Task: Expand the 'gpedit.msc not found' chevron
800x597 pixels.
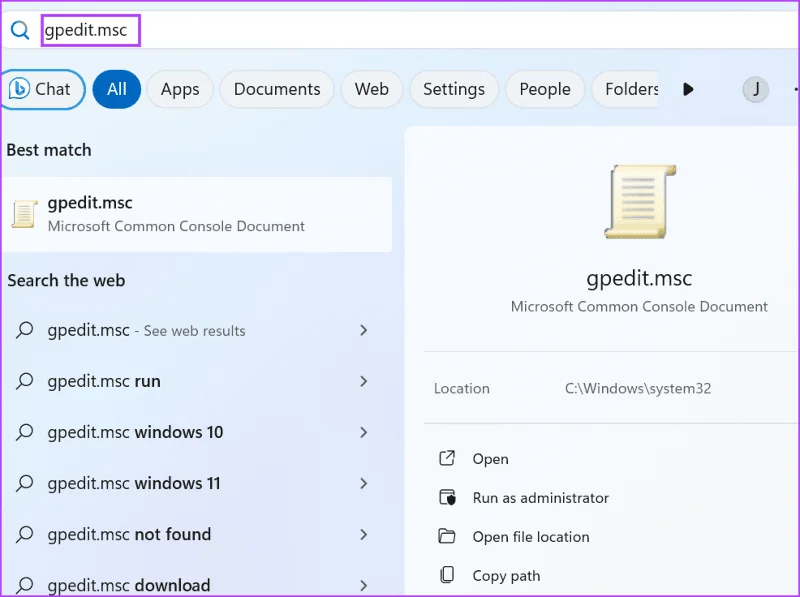Action: (363, 534)
